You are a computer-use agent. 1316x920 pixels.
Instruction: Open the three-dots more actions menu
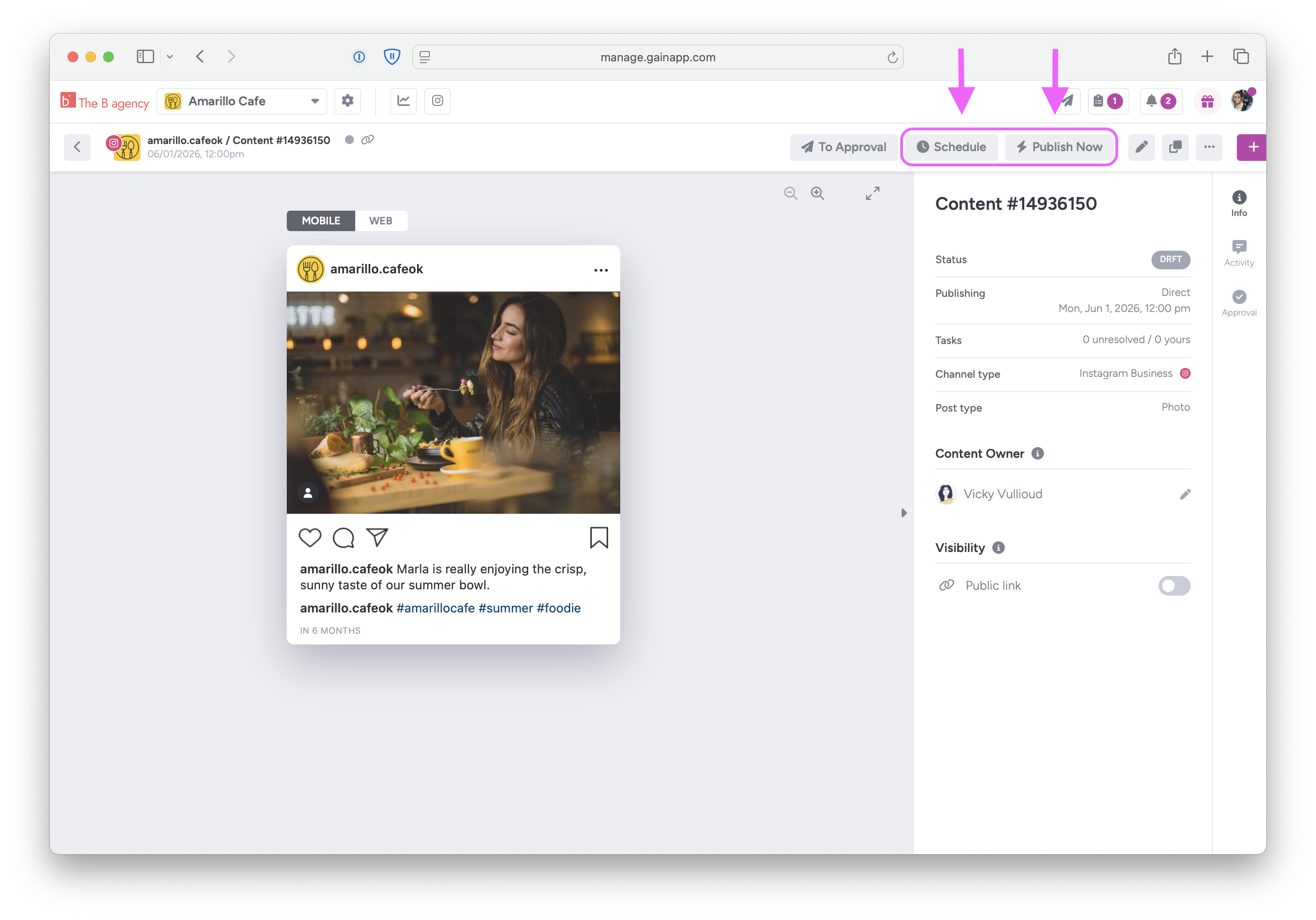1209,147
